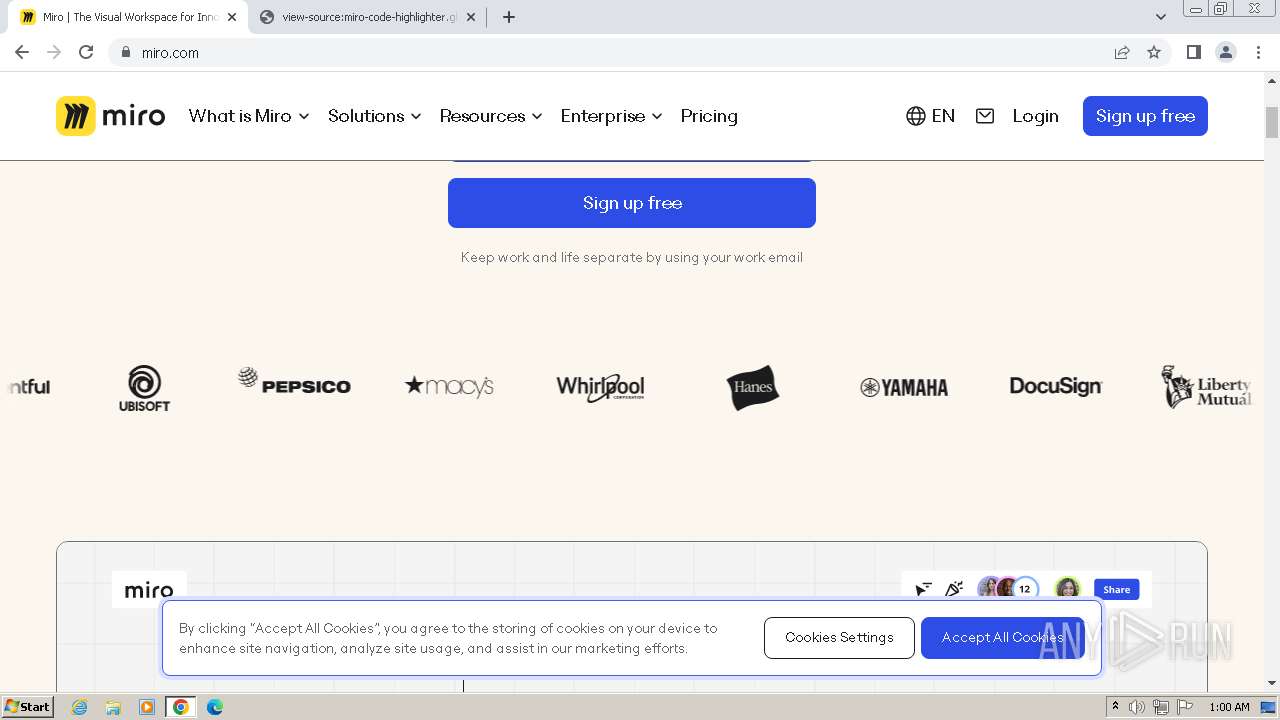The image size is (1280, 720).
Task: Open Microsoft Edge from the taskbar
Action: point(215,707)
